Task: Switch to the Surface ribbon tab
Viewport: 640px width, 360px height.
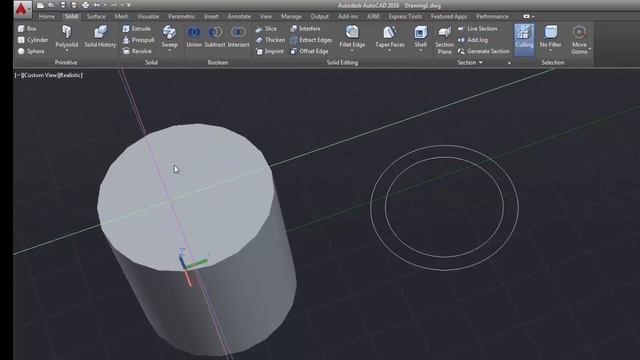Action: point(96,16)
